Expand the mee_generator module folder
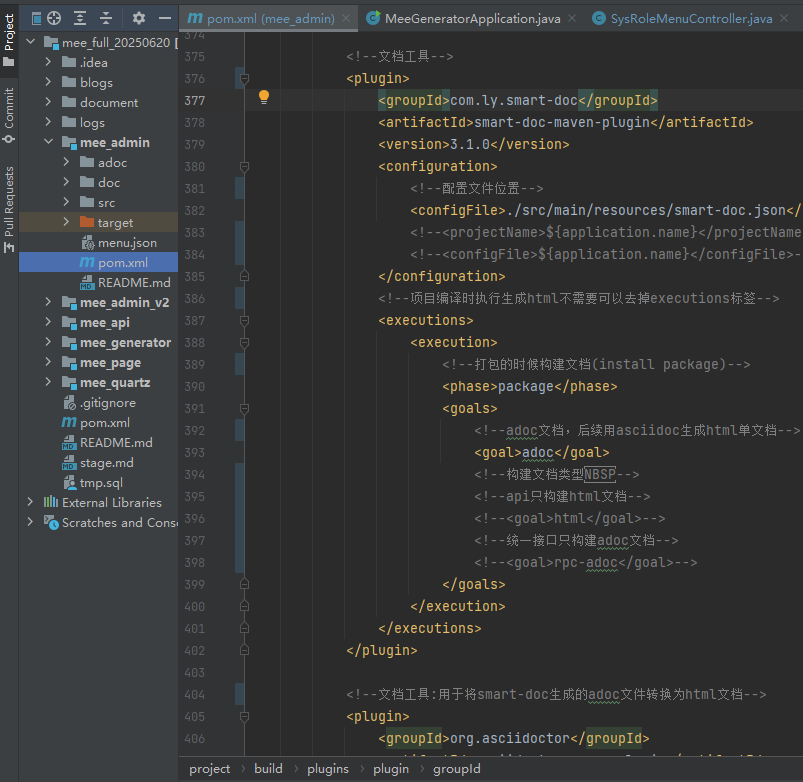Viewport: 803px width, 782px height. pyautogui.click(x=48, y=343)
